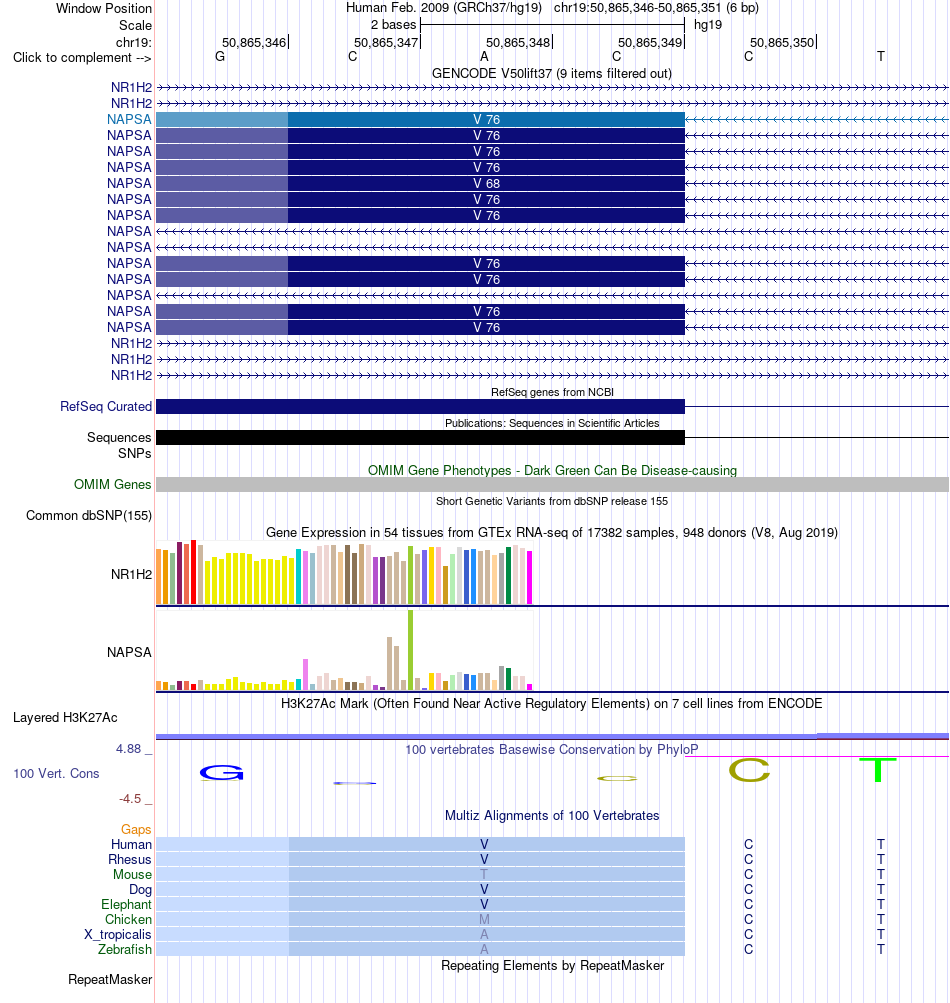The width and height of the screenshot is (950, 1003).
Task: Click the Sequences track label
Action: pos(119,438)
